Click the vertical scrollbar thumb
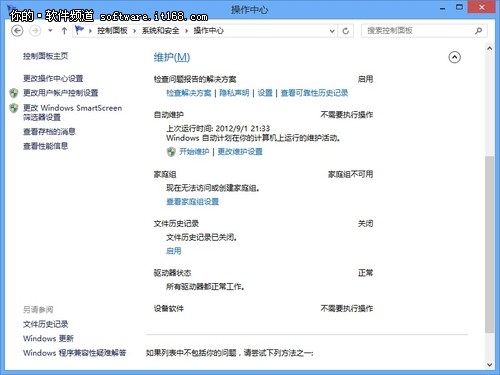500x375 pixels. click(x=489, y=244)
